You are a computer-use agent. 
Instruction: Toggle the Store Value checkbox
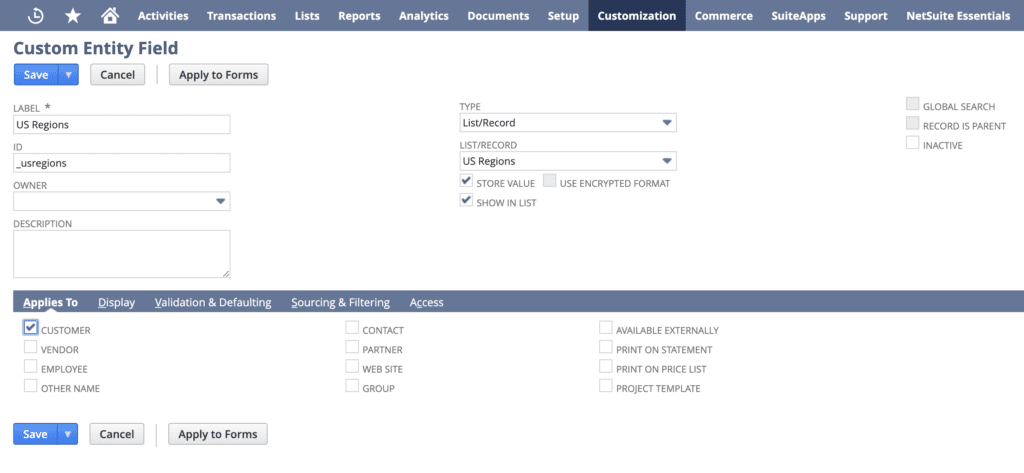[x=466, y=182]
